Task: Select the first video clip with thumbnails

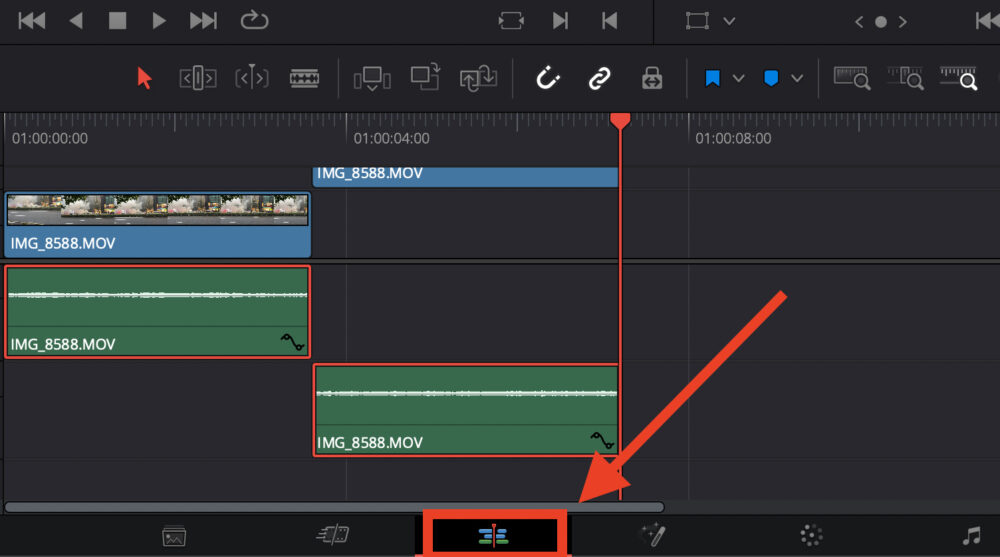Action: tap(158, 225)
